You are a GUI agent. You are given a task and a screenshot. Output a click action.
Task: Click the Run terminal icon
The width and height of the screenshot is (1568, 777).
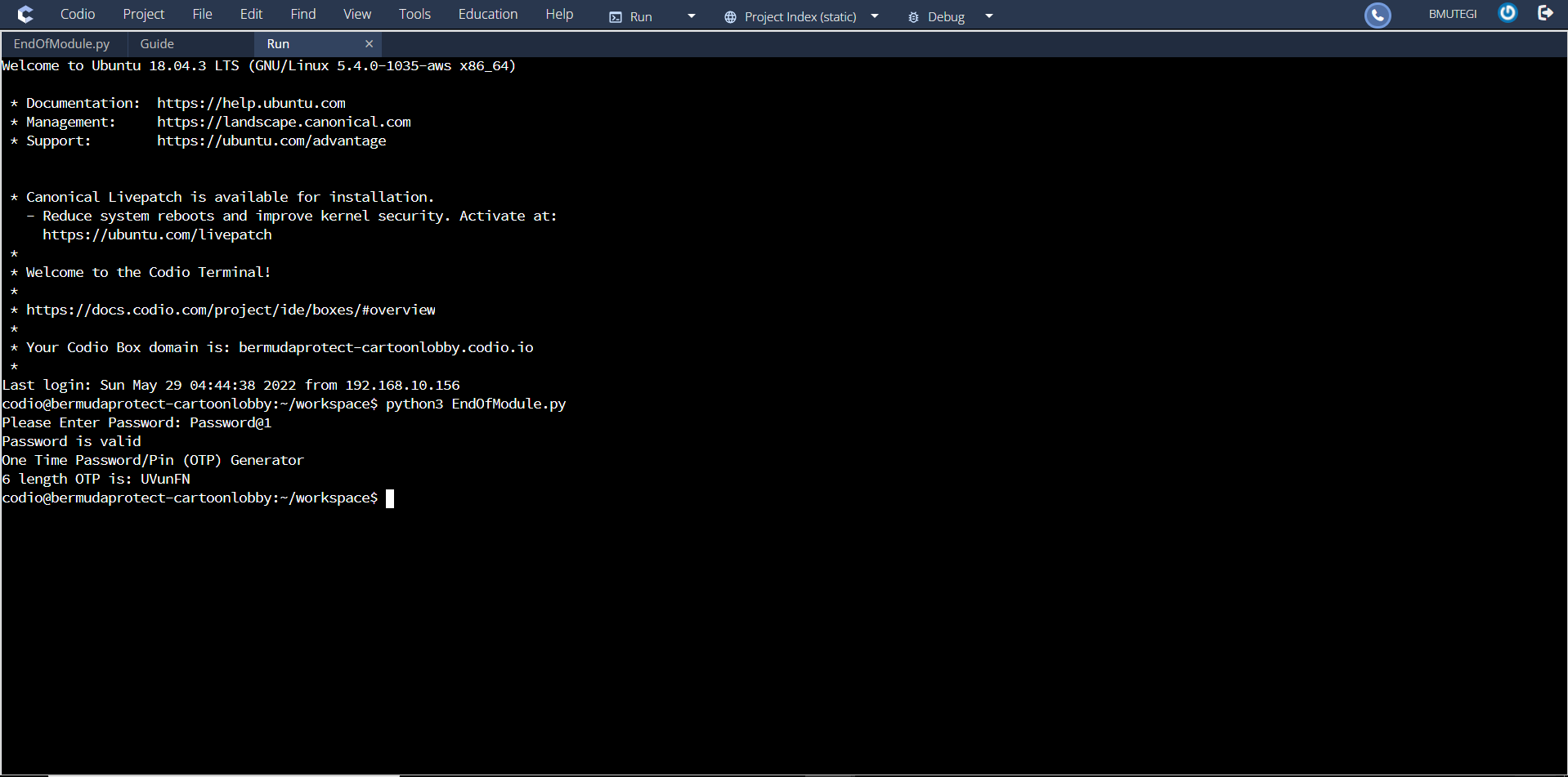[616, 17]
